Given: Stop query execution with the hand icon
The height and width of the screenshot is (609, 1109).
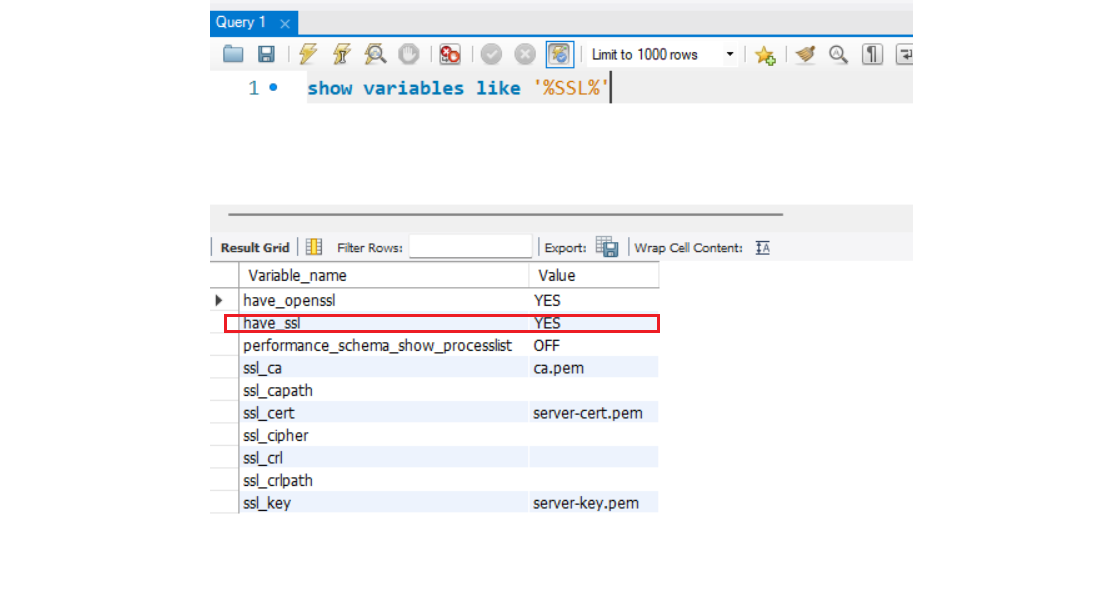Looking at the screenshot, I should point(409,54).
